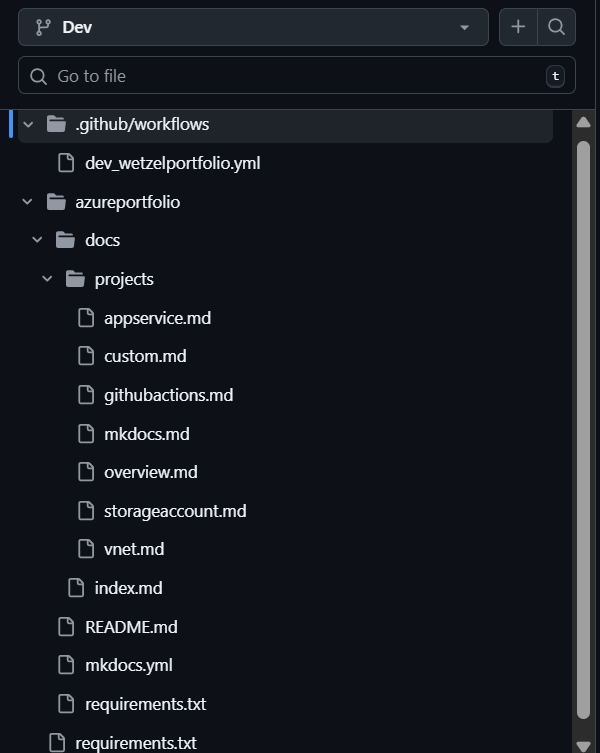Collapse the projects folder chevron
The image size is (600, 753).
47,279
